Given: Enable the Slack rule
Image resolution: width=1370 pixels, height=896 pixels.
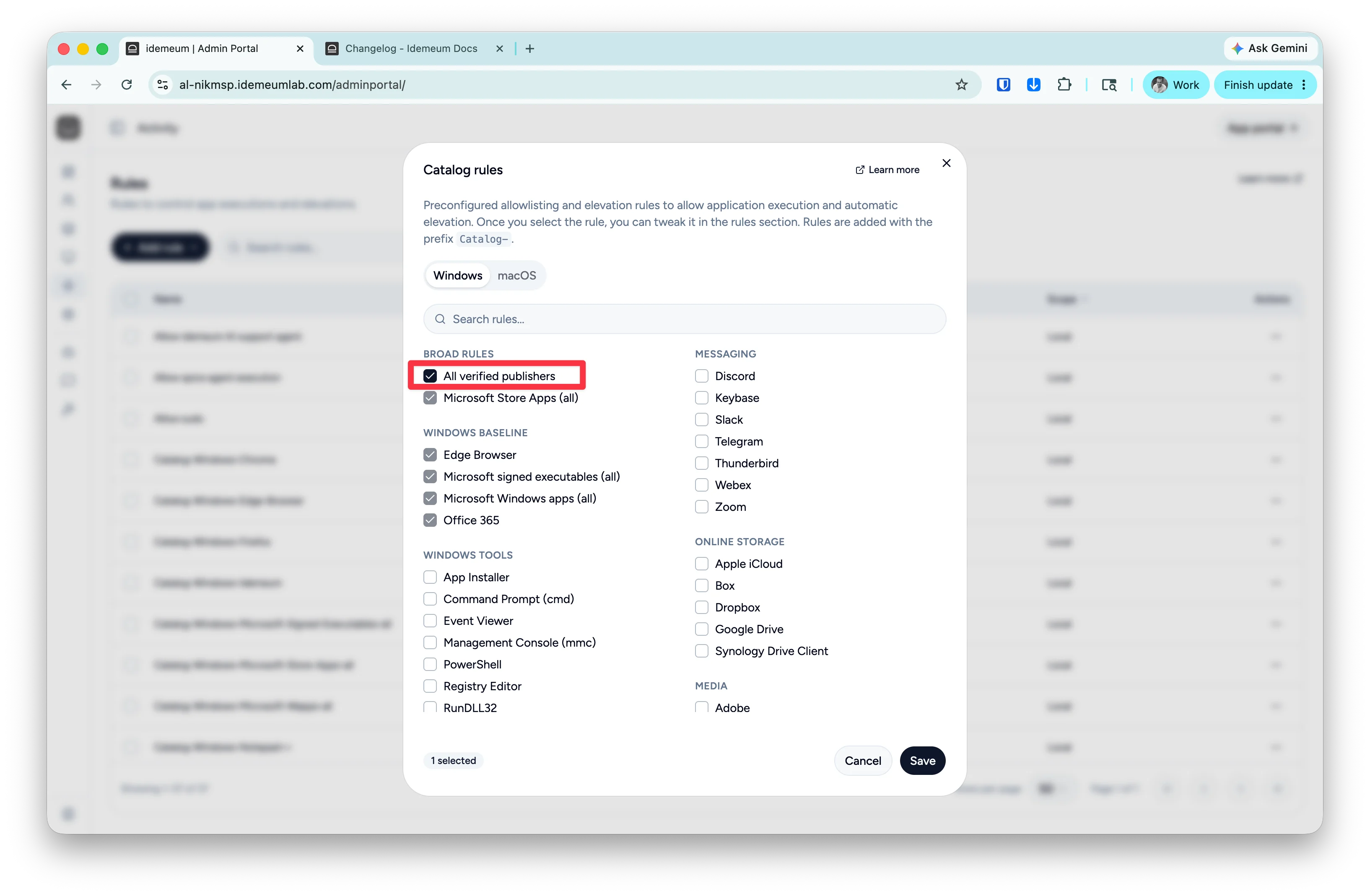Looking at the screenshot, I should [x=702, y=420].
